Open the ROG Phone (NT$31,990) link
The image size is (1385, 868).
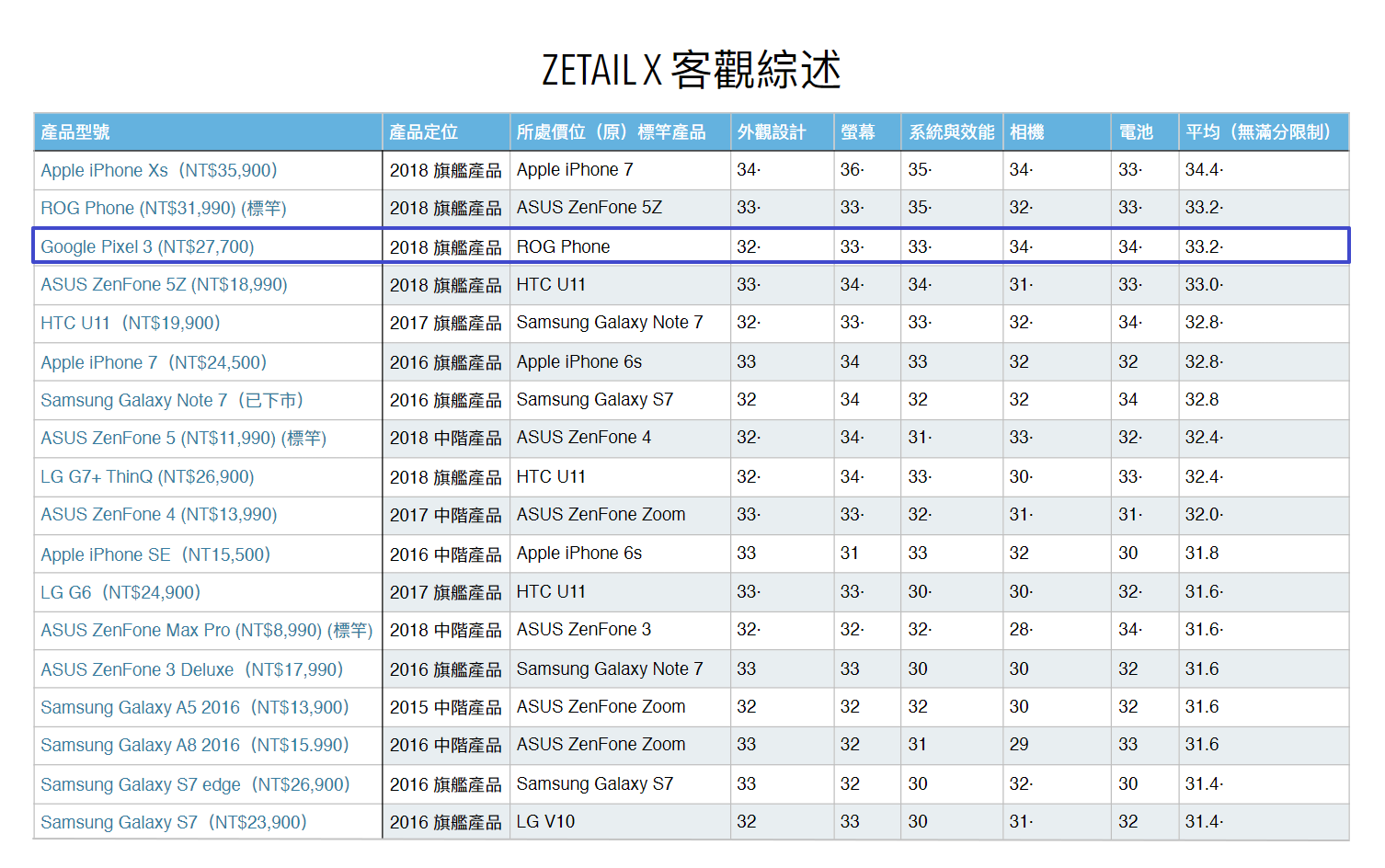(163, 209)
